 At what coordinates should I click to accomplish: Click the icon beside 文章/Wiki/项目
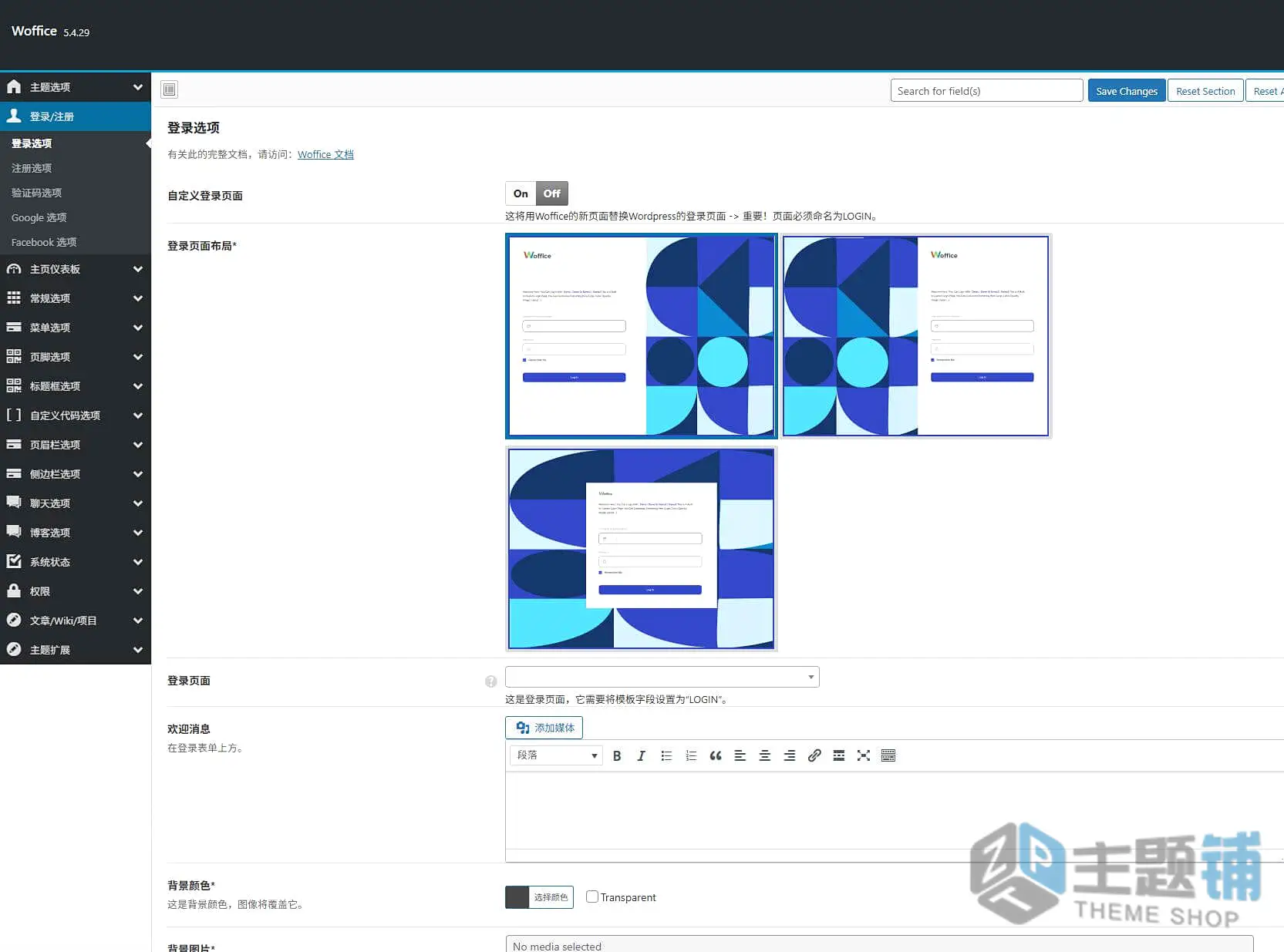coord(14,620)
